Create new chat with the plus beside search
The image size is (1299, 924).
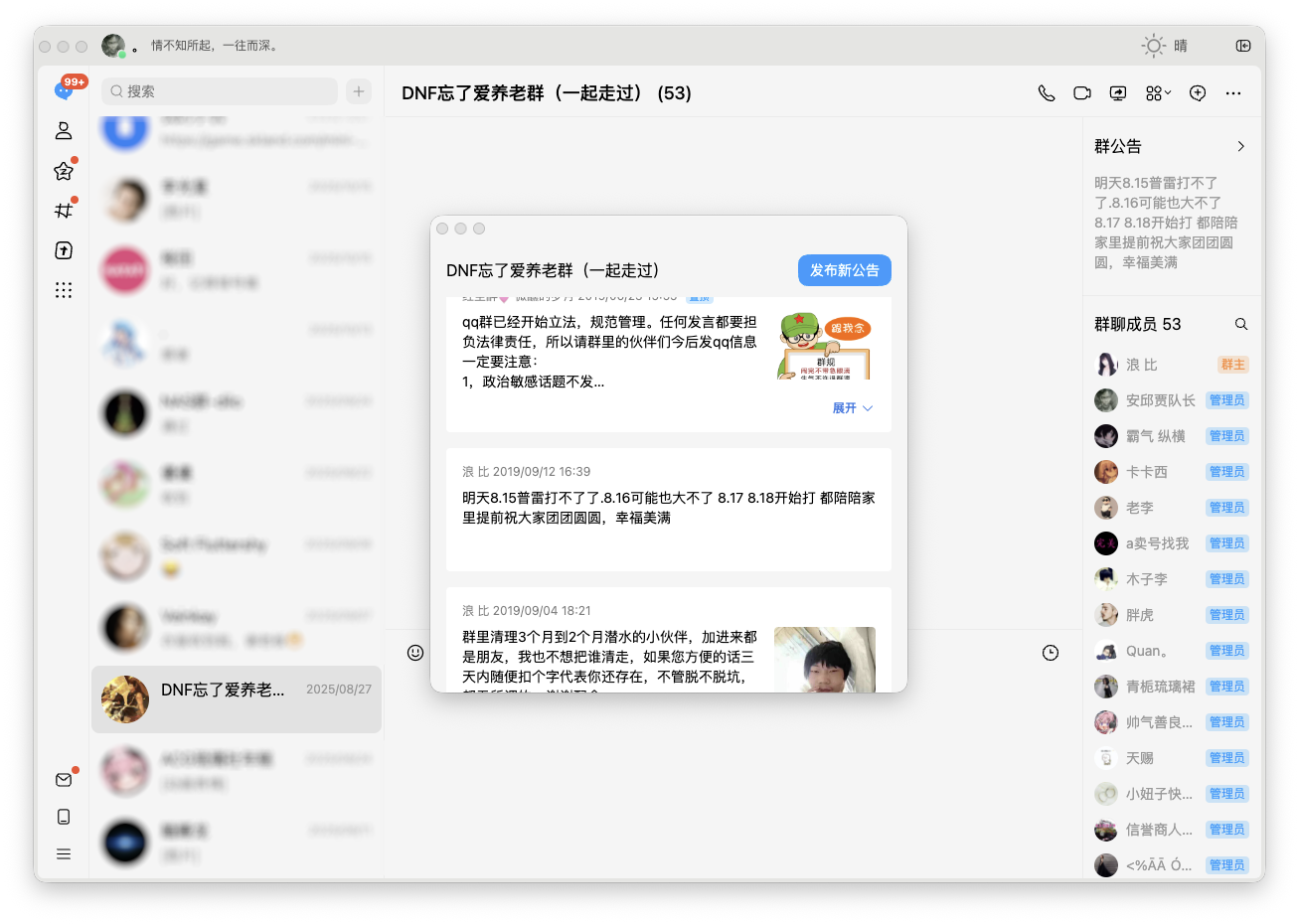[358, 90]
